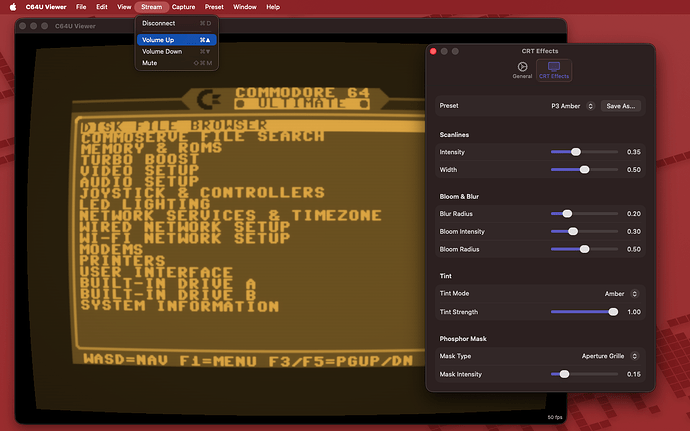Select WI-FI NETWORK SETUP entry
The width and height of the screenshot is (690, 431).
pyautogui.click(x=185, y=238)
